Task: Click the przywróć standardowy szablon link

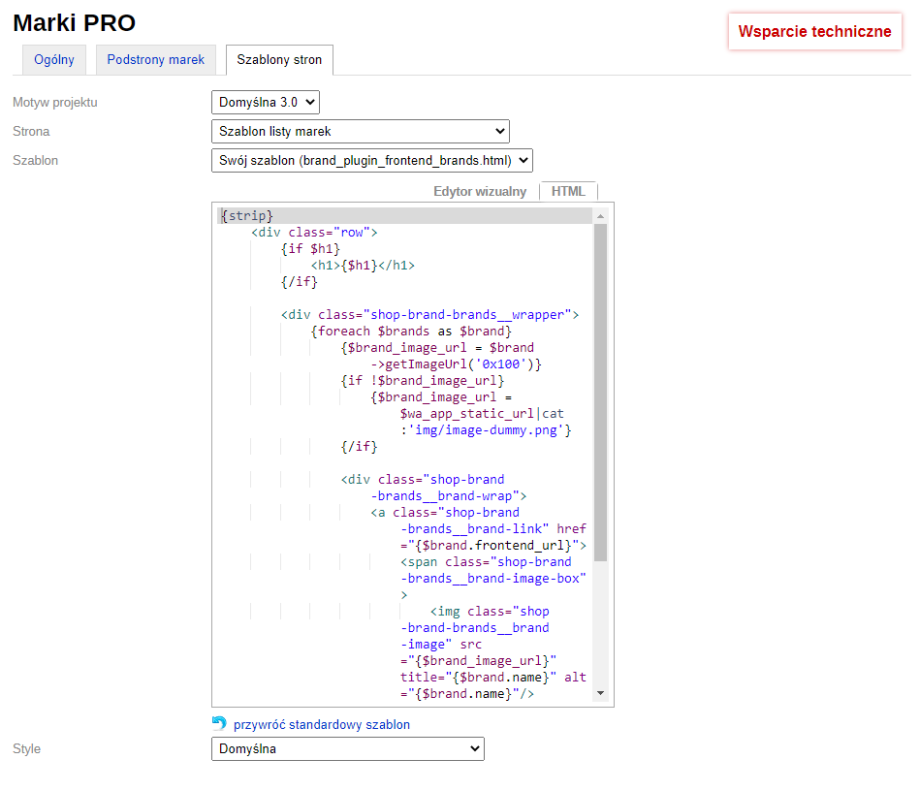Action: pos(321,724)
